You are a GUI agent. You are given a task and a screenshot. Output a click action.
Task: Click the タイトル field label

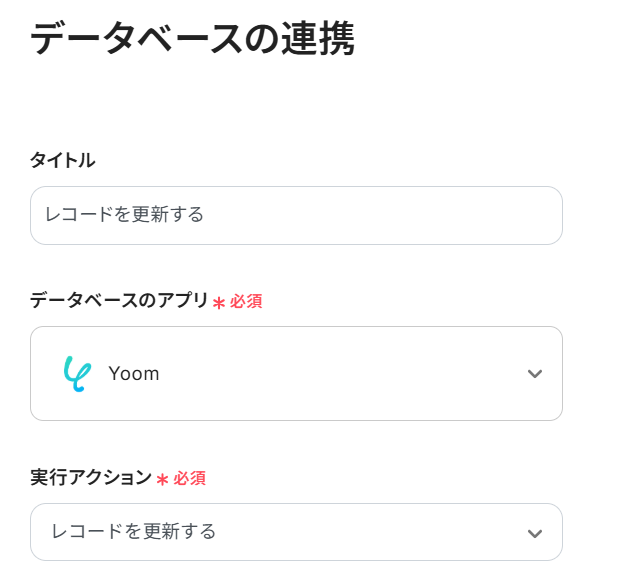coord(63,160)
